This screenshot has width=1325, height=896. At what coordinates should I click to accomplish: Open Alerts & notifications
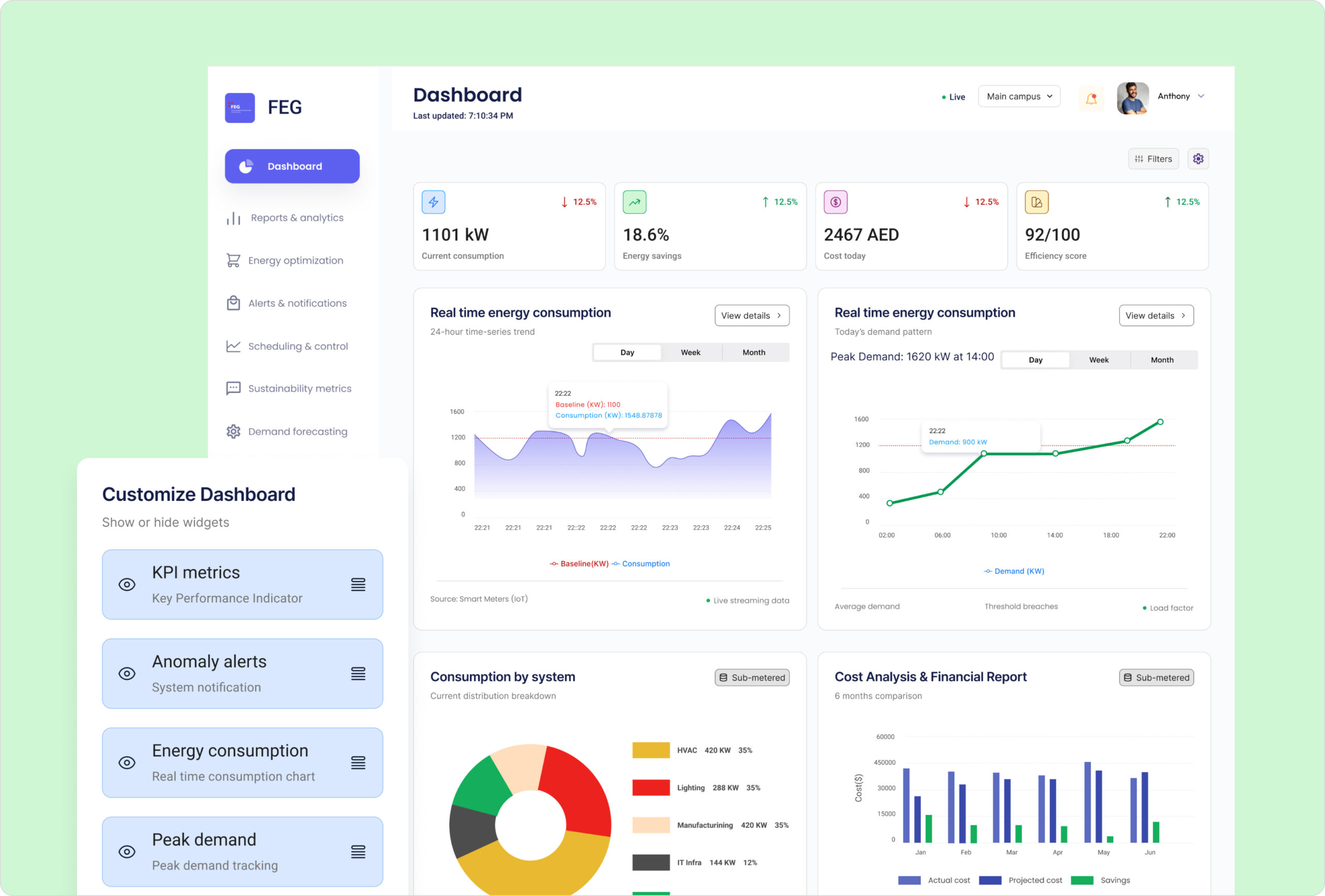tap(297, 303)
